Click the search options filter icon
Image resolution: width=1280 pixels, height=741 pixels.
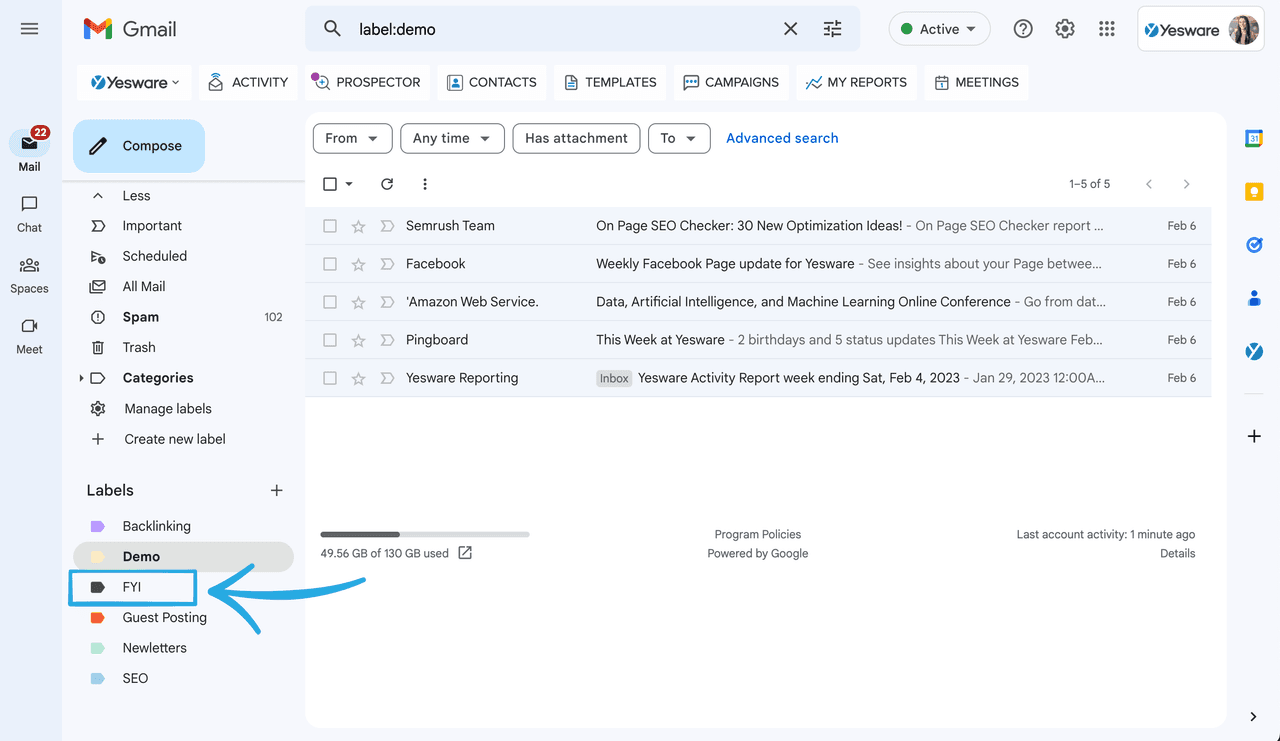click(832, 29)
